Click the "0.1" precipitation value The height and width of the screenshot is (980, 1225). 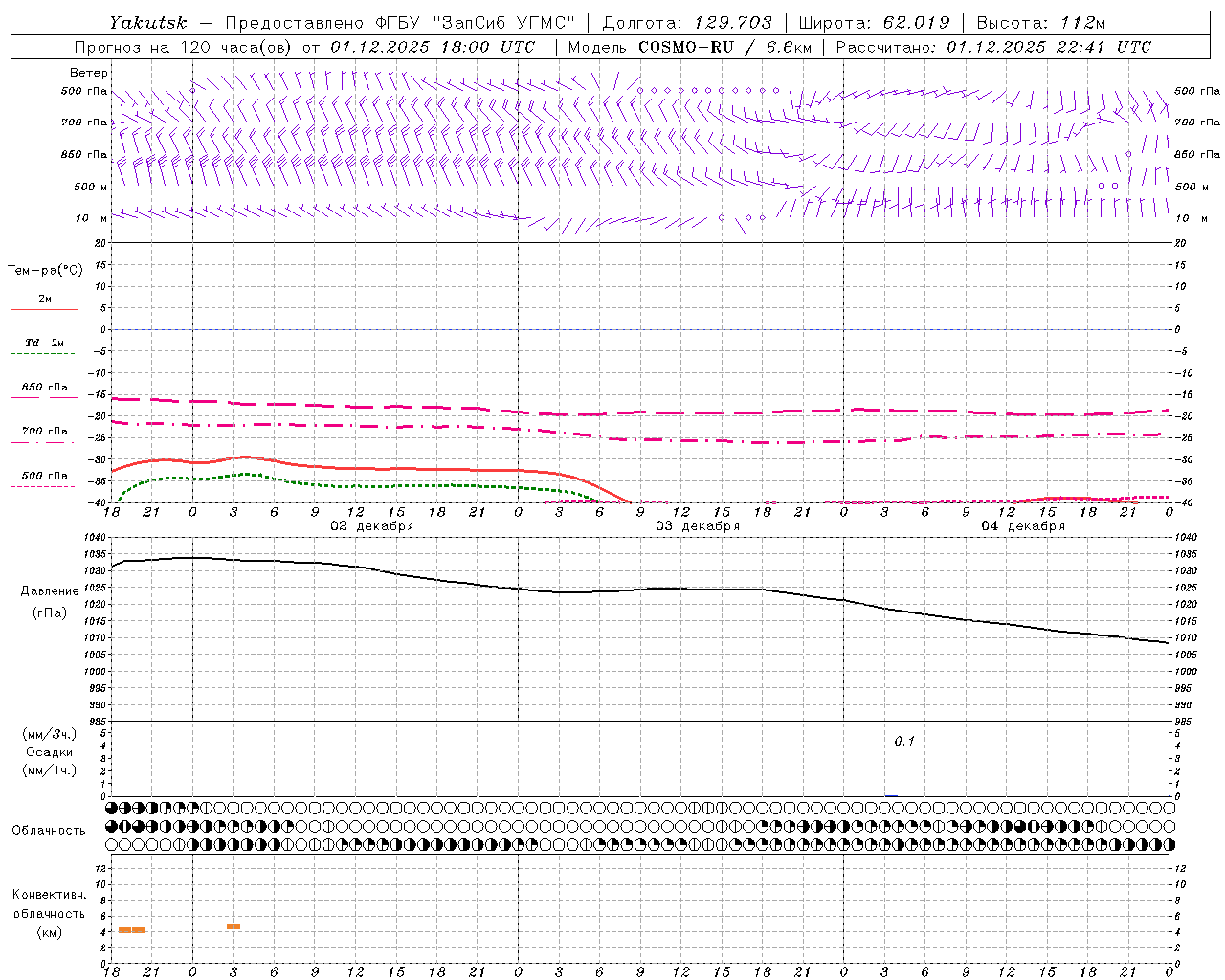tap(904, 741)
